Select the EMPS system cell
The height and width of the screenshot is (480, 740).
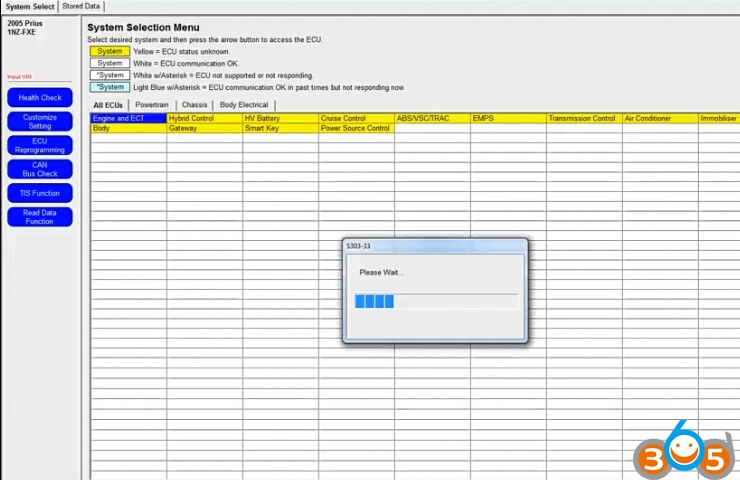[508, 118]
